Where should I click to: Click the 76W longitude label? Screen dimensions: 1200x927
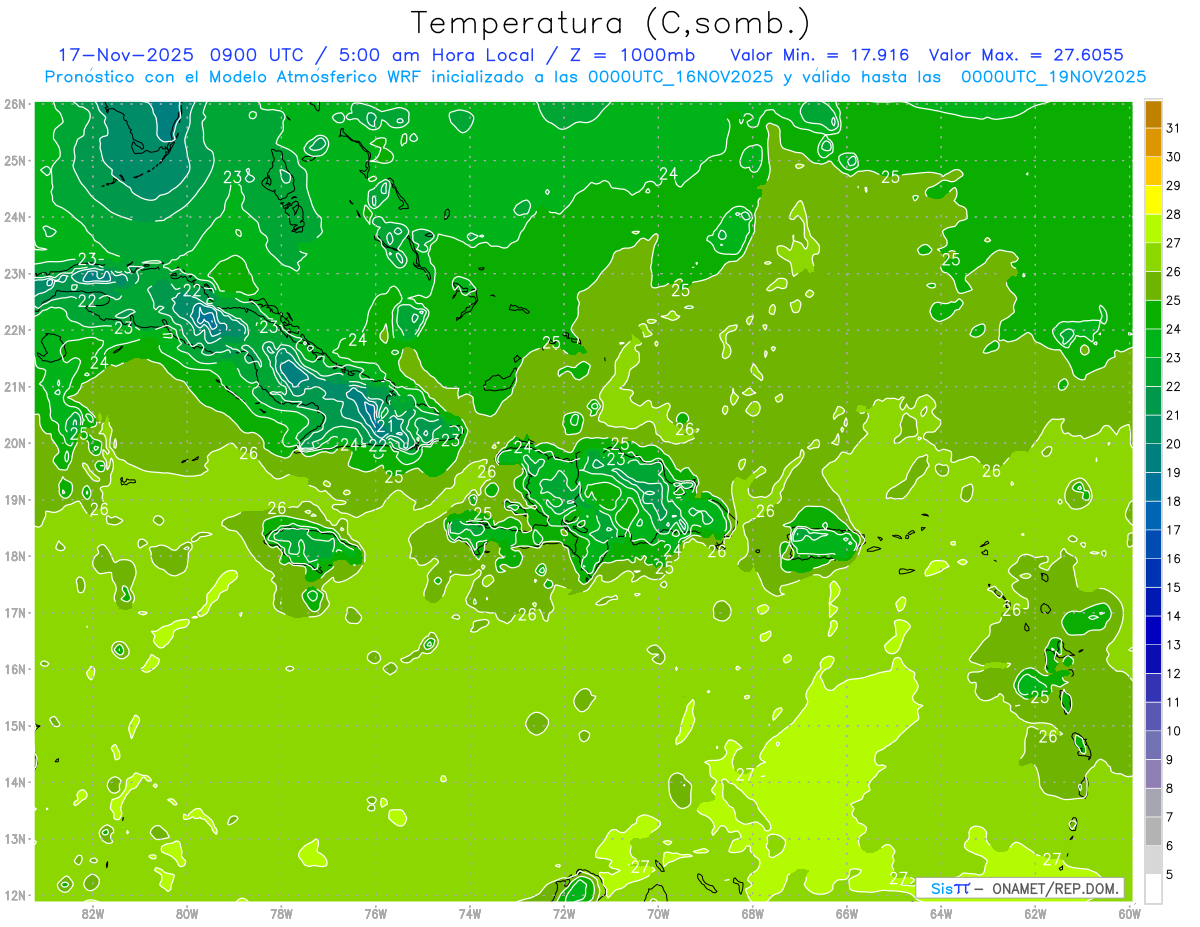tap(375, 913)
